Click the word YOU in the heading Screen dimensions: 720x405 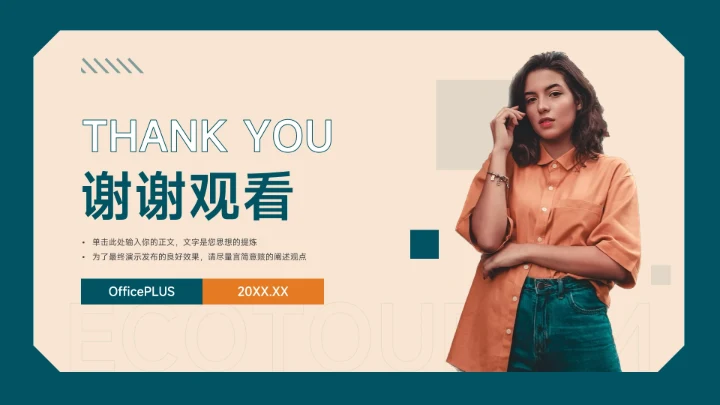point(288,135)
